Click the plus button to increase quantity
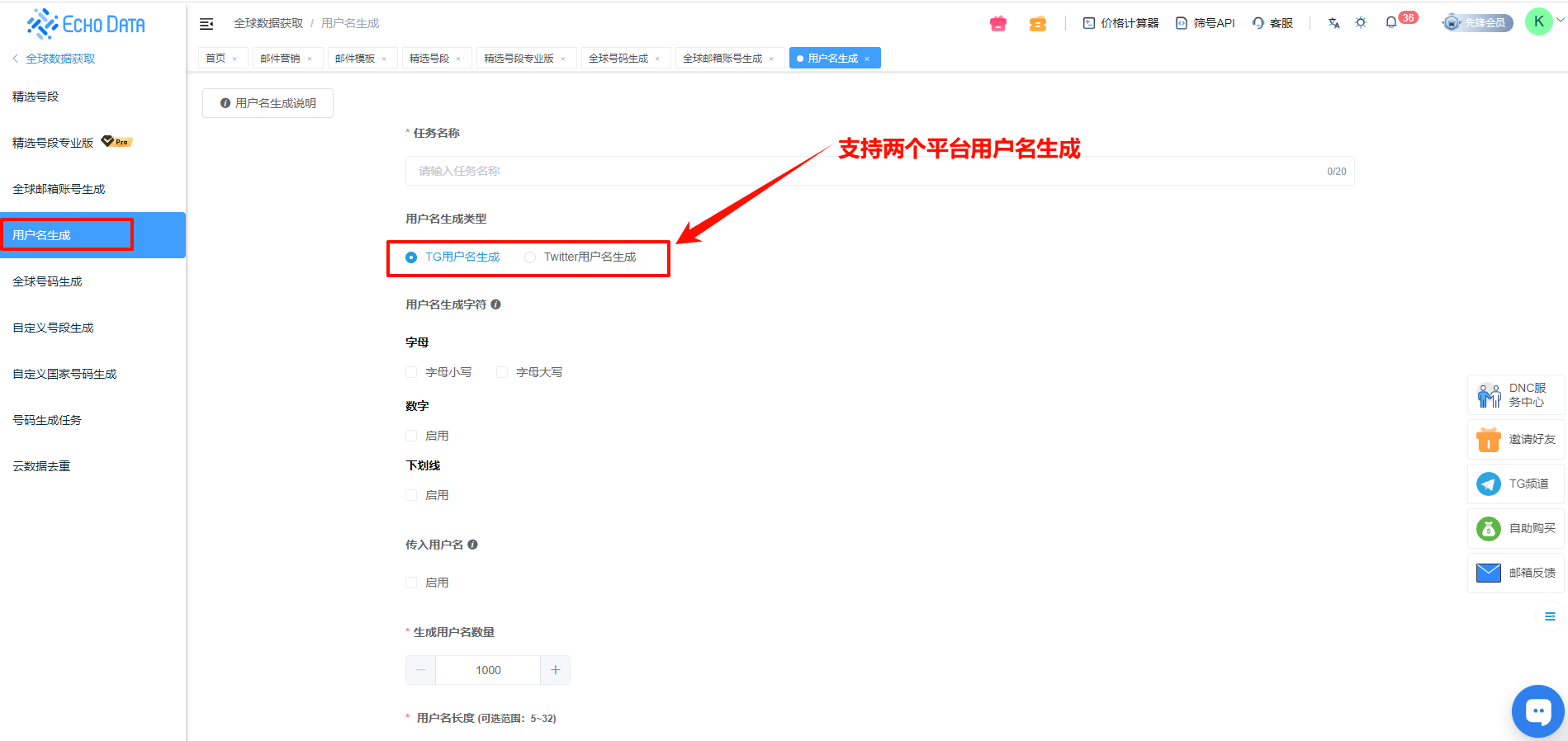1568x741 pixels. click(x=555, y=670)
